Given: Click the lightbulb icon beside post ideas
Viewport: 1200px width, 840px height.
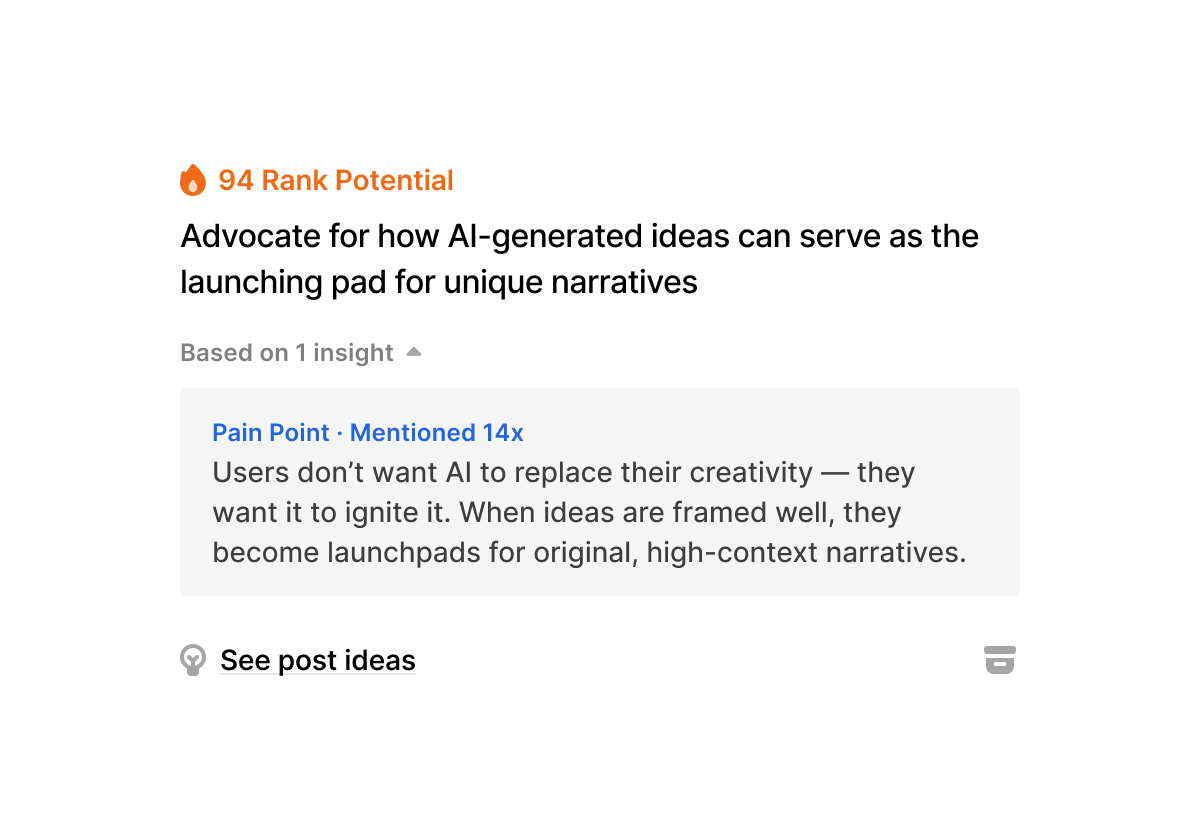Looking at the screenshot, I should (193, 660).
